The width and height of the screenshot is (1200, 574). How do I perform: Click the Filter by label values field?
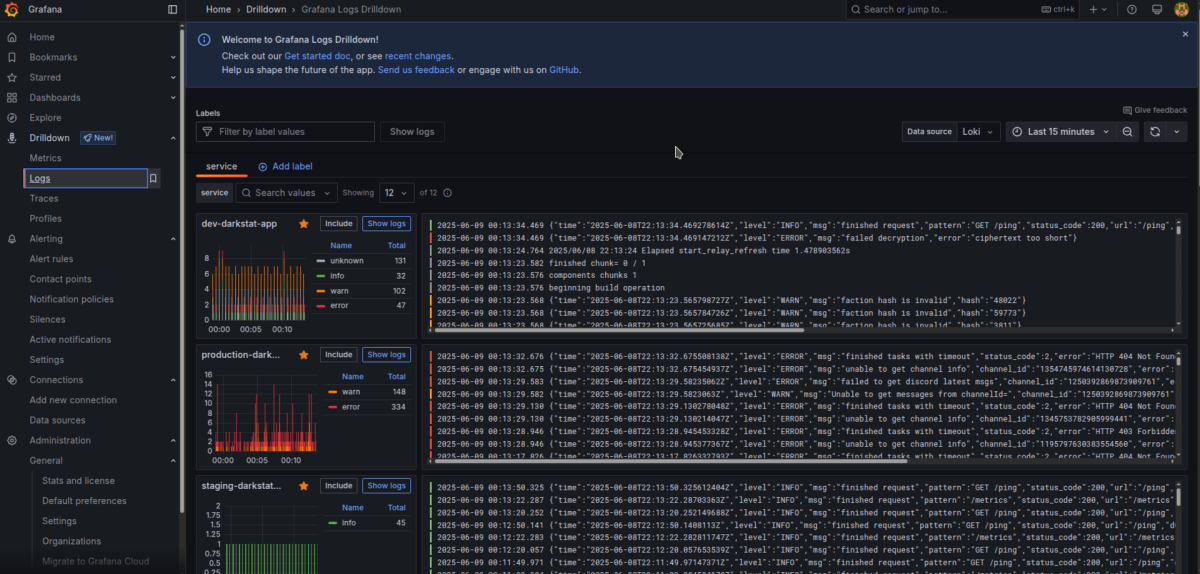[x=285, y=132]
